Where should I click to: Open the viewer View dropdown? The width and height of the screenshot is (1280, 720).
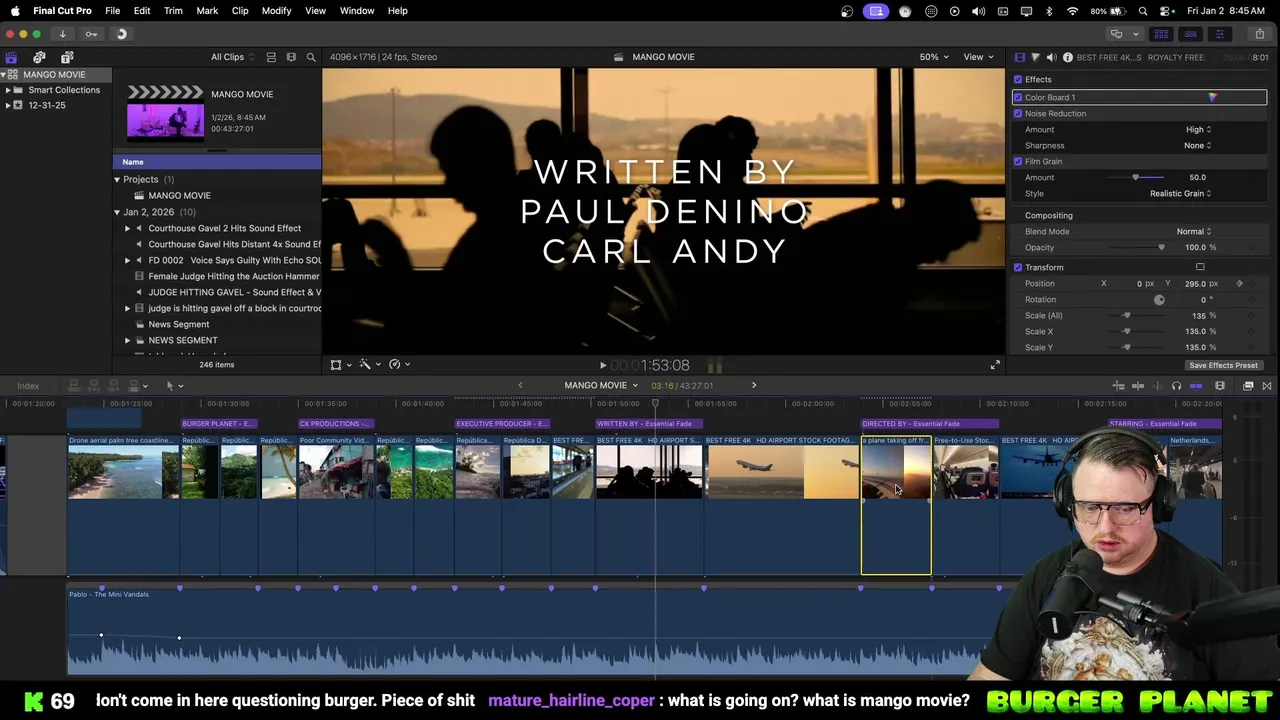click(x=978, y=57)
